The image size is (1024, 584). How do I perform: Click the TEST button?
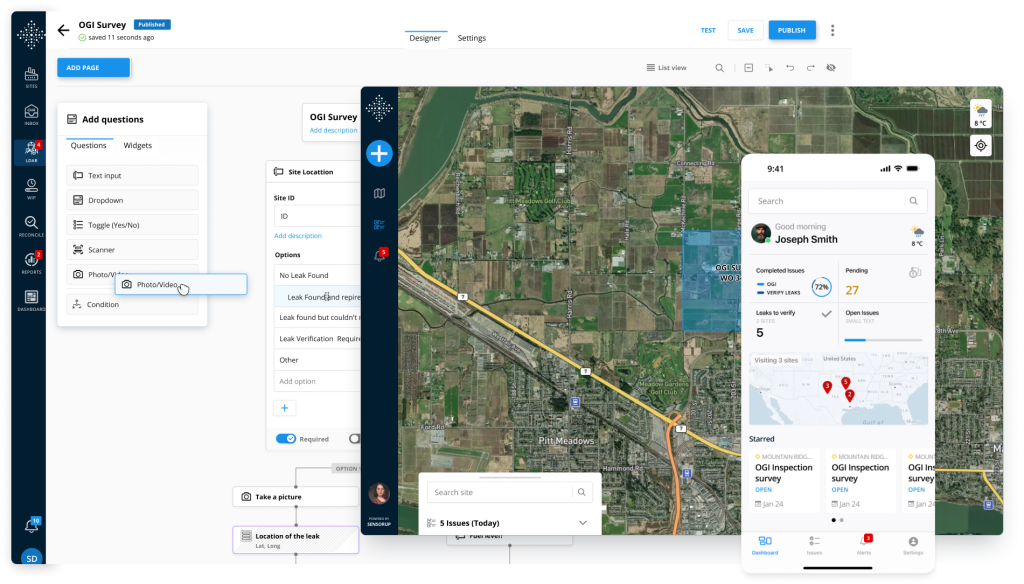coord(708,30)
